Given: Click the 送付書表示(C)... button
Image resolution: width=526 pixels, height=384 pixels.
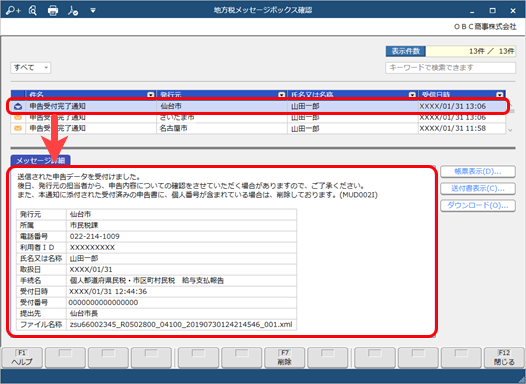Looking at the screenshot, I should (x=478, y=188).
